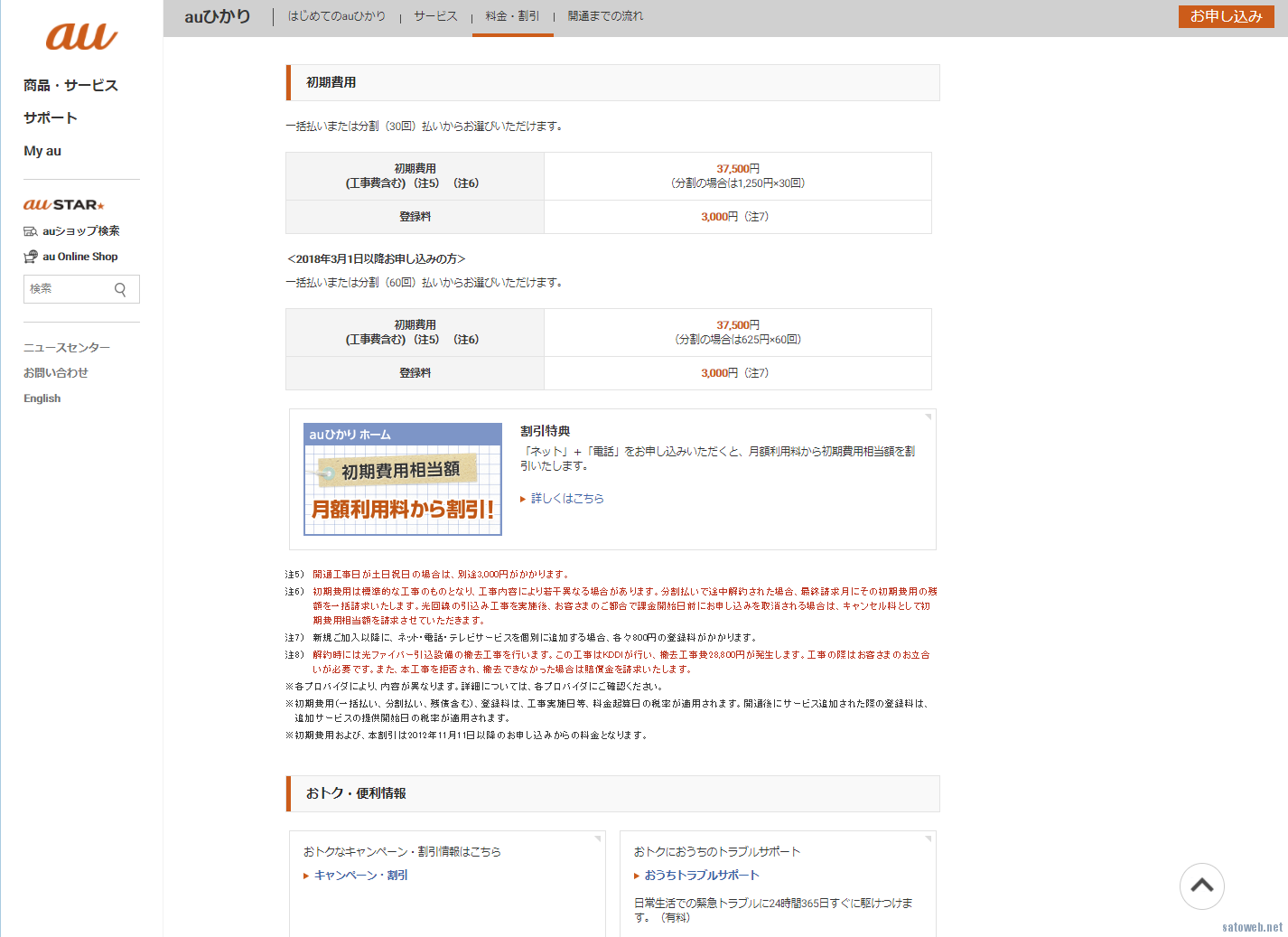Click the 初期費用 section heading
The image size is (1288, 937).
(612, 82)
